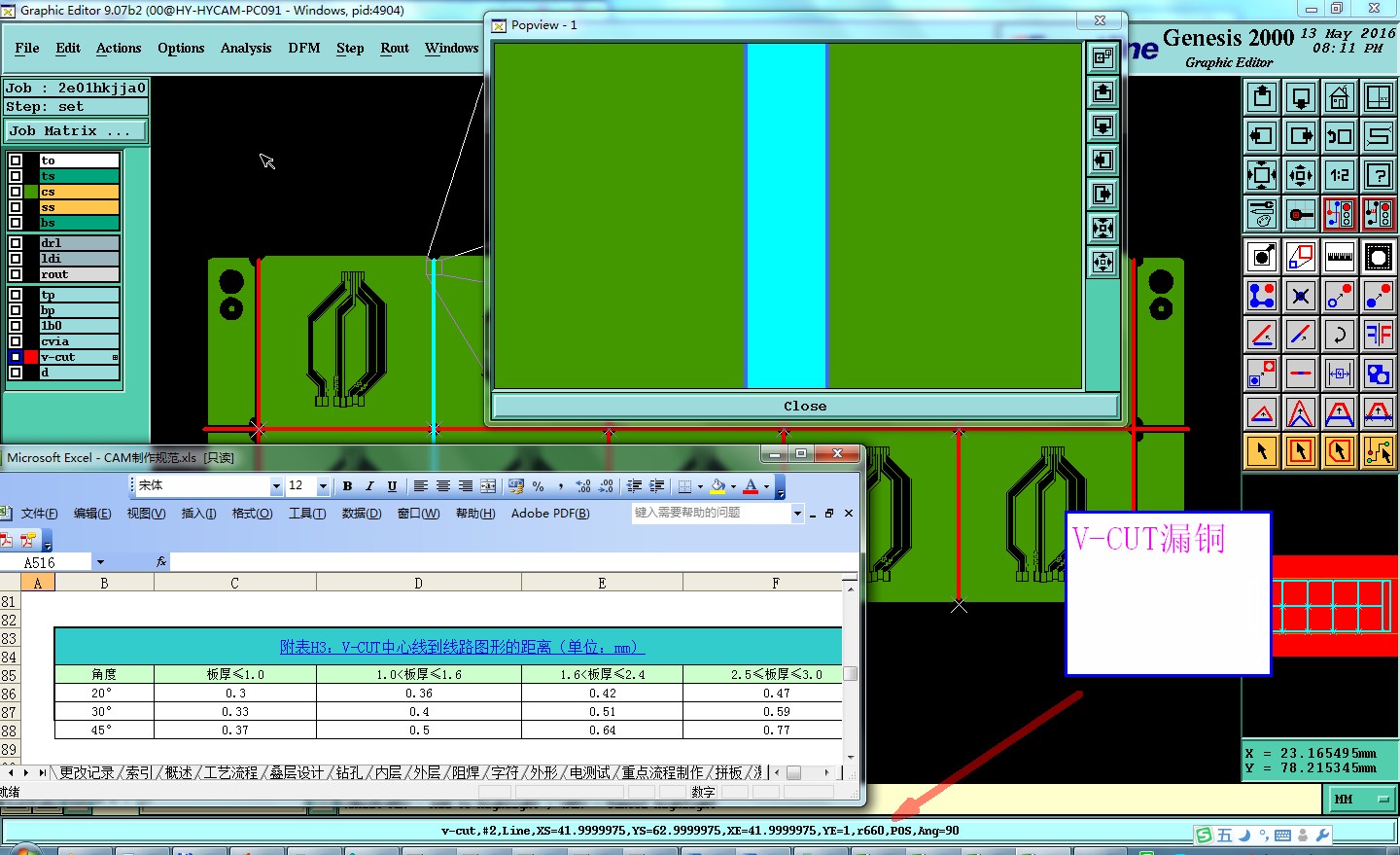Select the rectangle area select arrow icon
Image resolution: width=1400 pixels, height=855 pixels.
click(x=1301, y=451)
